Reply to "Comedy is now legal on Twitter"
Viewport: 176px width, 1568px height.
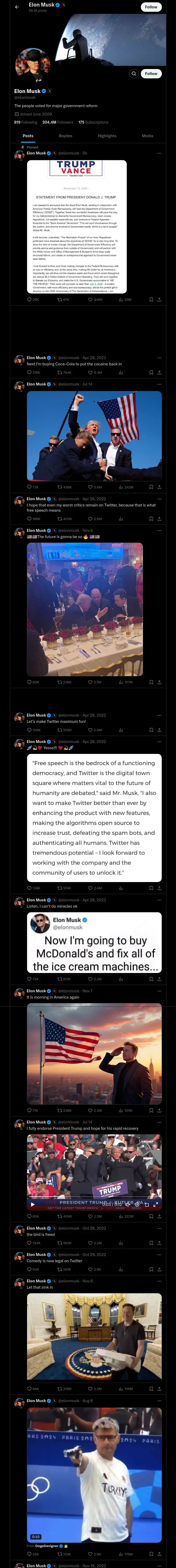[x=30, y=1269]
